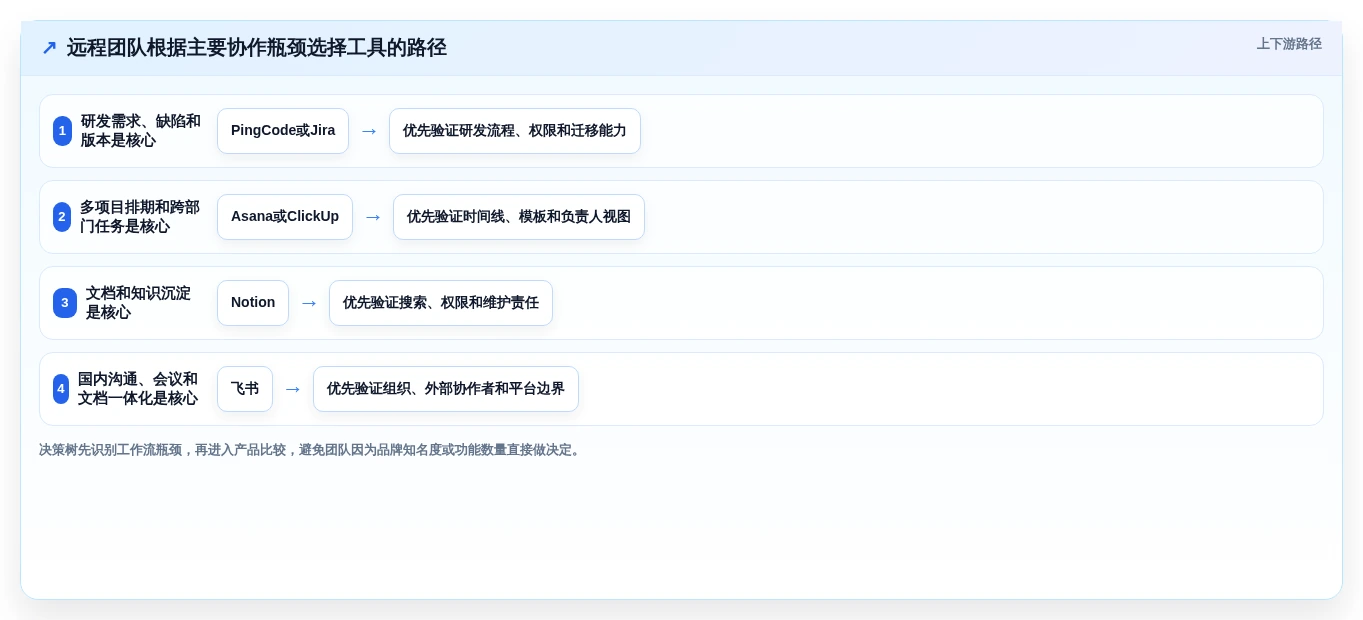Click step number badge 4
The height and width of the screenshot is (620, 1363).
[61, 389]
